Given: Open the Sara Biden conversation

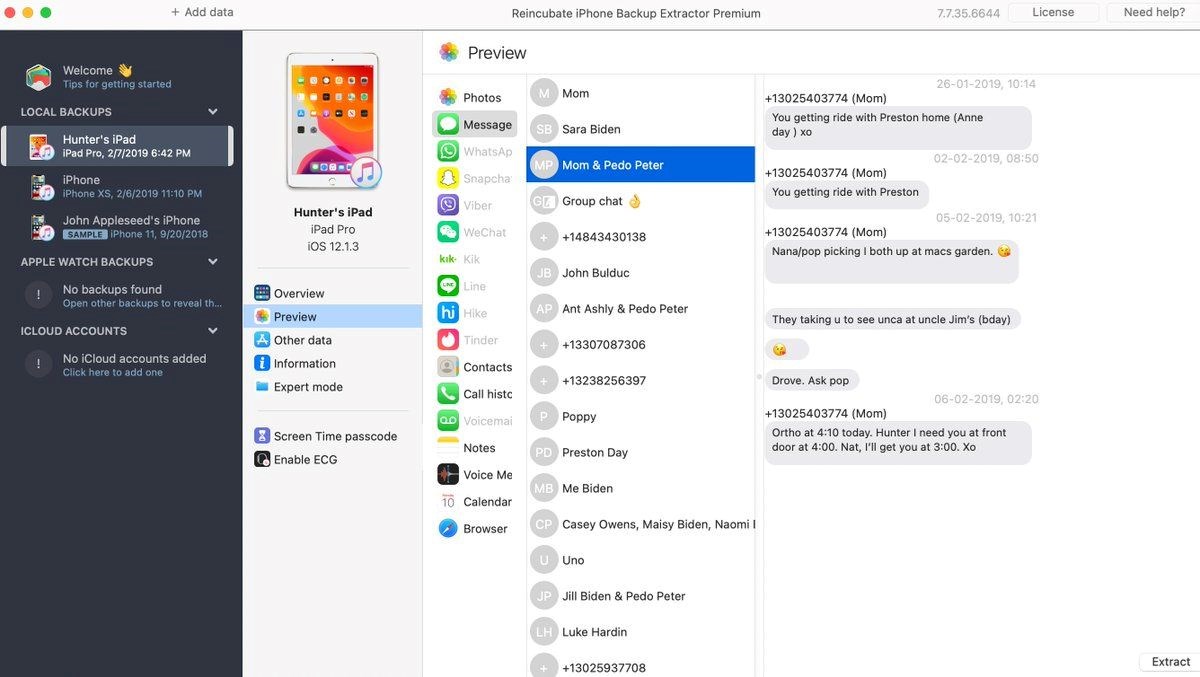Looking at the screenshot, I should (x=641, y=129).
